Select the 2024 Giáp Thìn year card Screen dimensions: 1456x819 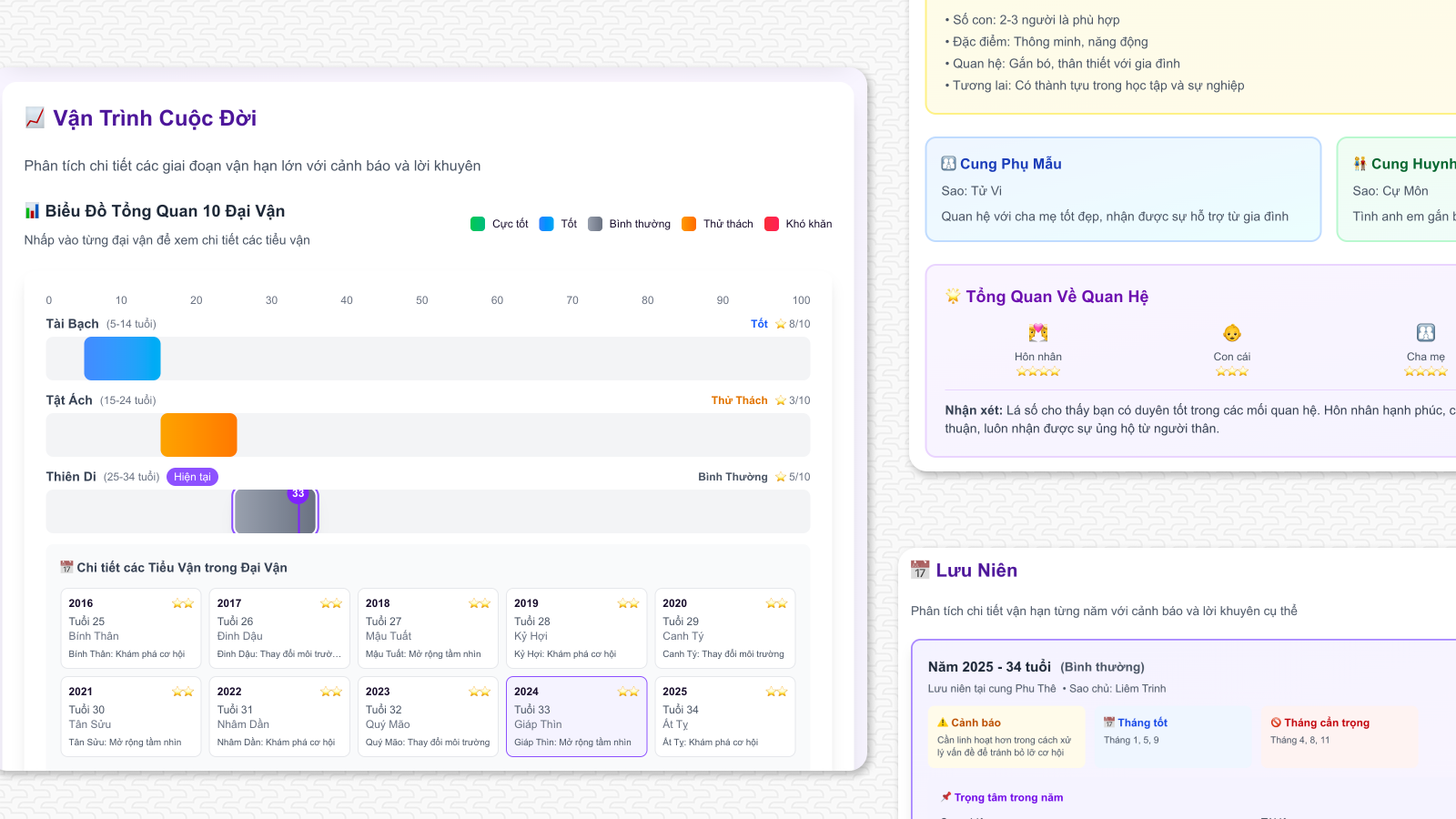(576, 716)
